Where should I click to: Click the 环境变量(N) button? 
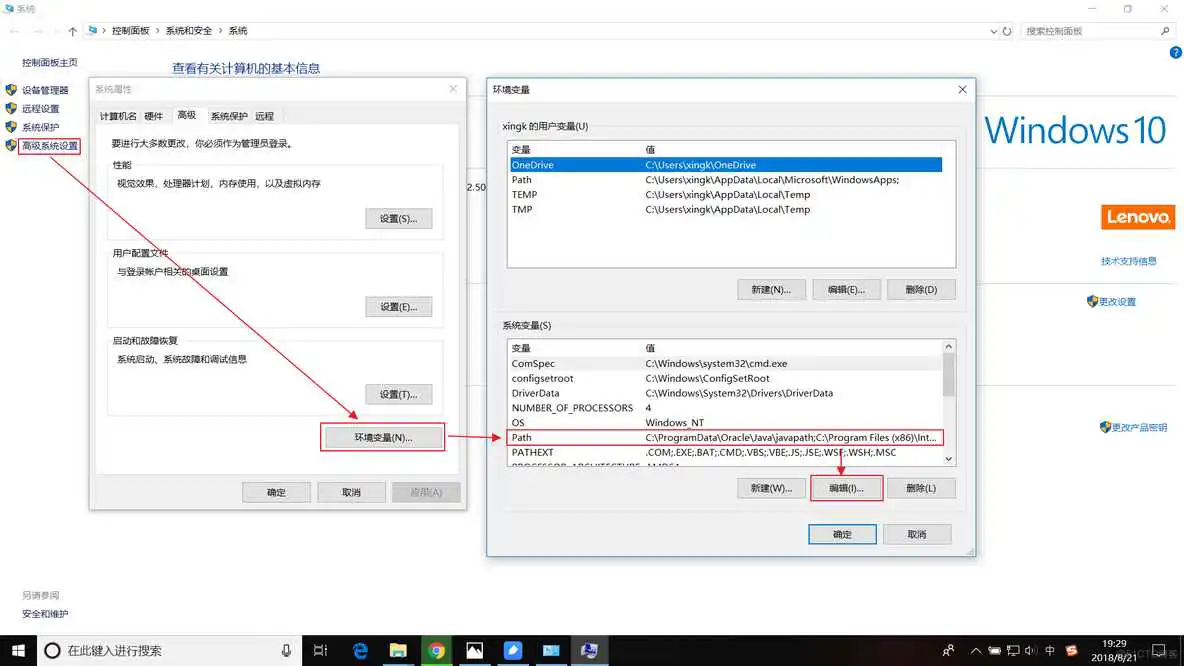(x=382, y=436)
